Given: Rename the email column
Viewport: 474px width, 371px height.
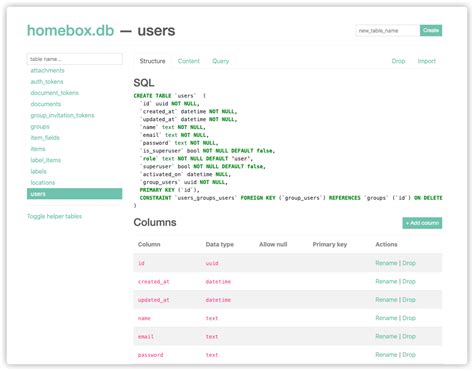Looking at the screenshot, I should tap(386, 336).
